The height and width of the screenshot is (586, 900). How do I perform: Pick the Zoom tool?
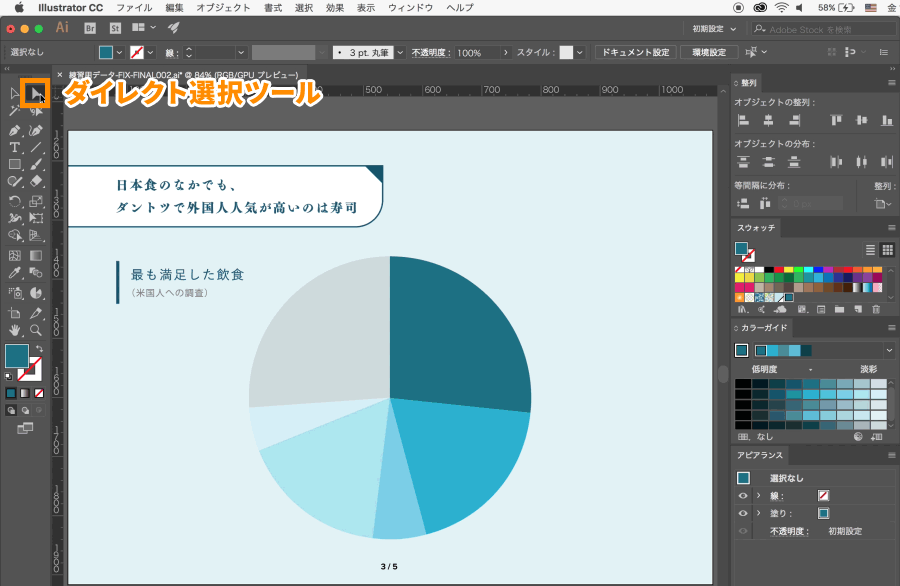[37, 329]
